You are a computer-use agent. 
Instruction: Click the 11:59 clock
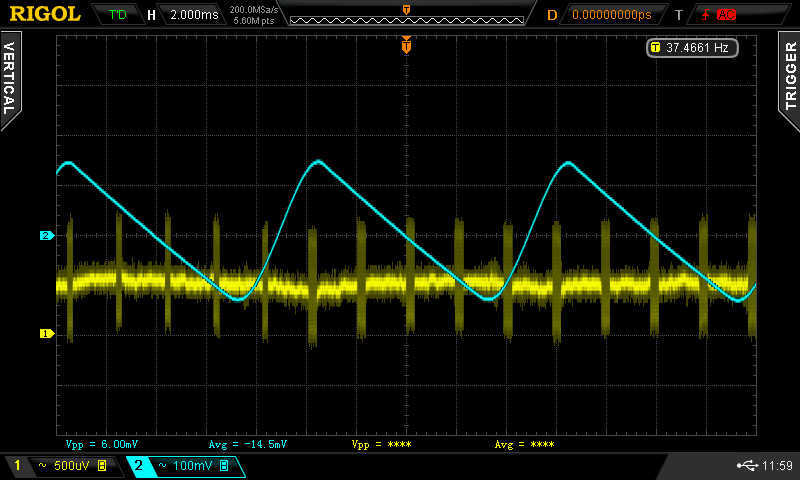(777, 466)
